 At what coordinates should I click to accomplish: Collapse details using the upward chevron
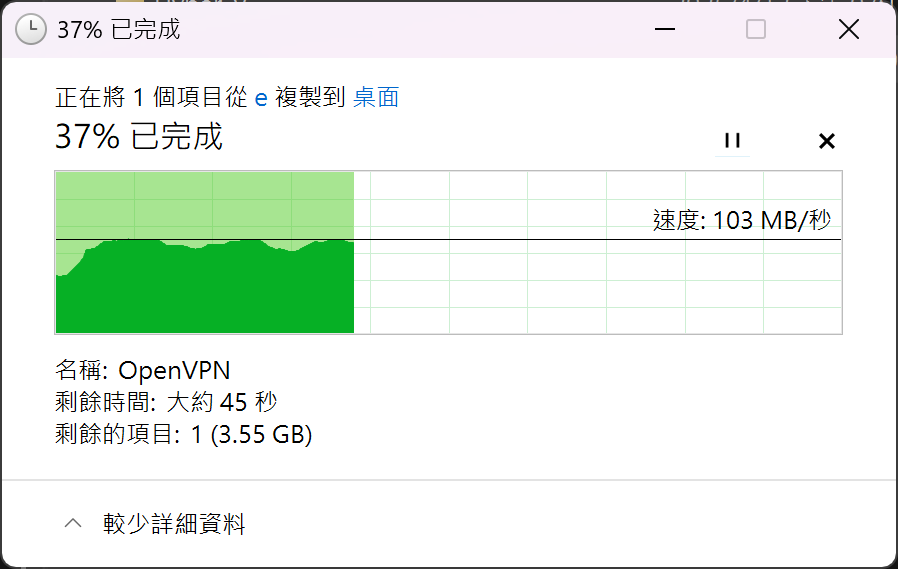coord(73,523)
